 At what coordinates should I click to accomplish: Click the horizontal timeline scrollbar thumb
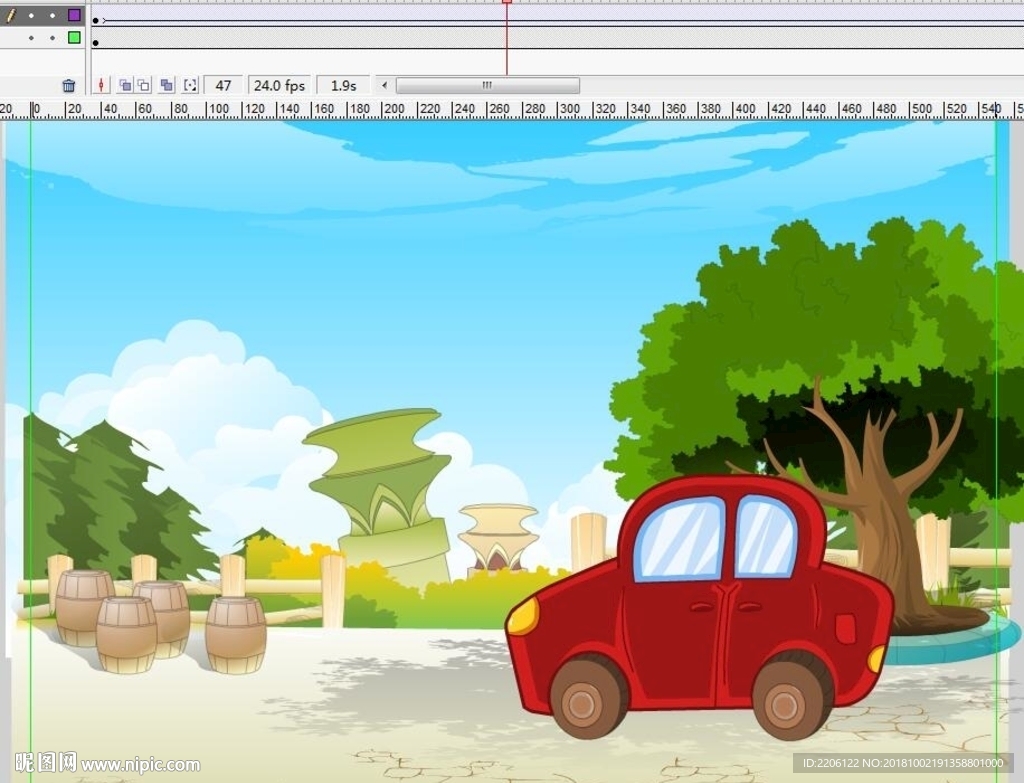pyautogui.click(x=487, y=85)
